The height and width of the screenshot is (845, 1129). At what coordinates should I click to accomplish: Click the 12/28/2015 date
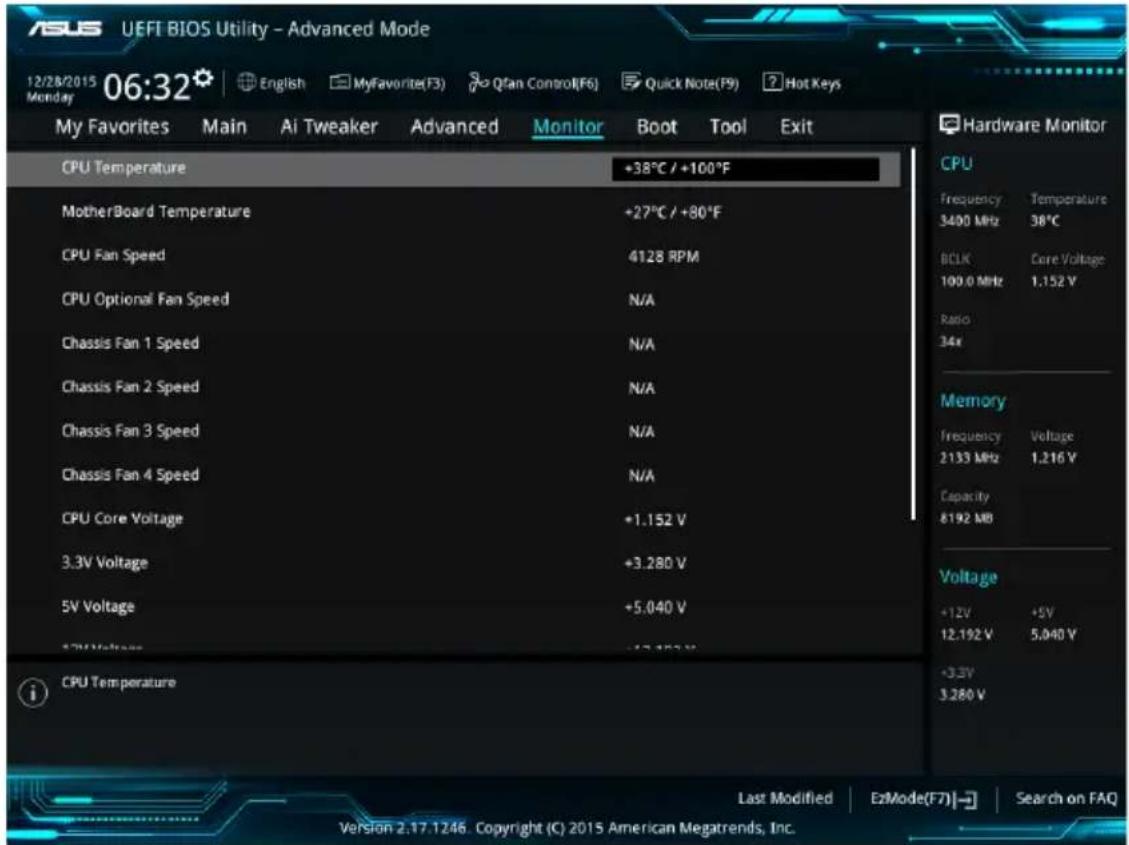coord(60,82)
